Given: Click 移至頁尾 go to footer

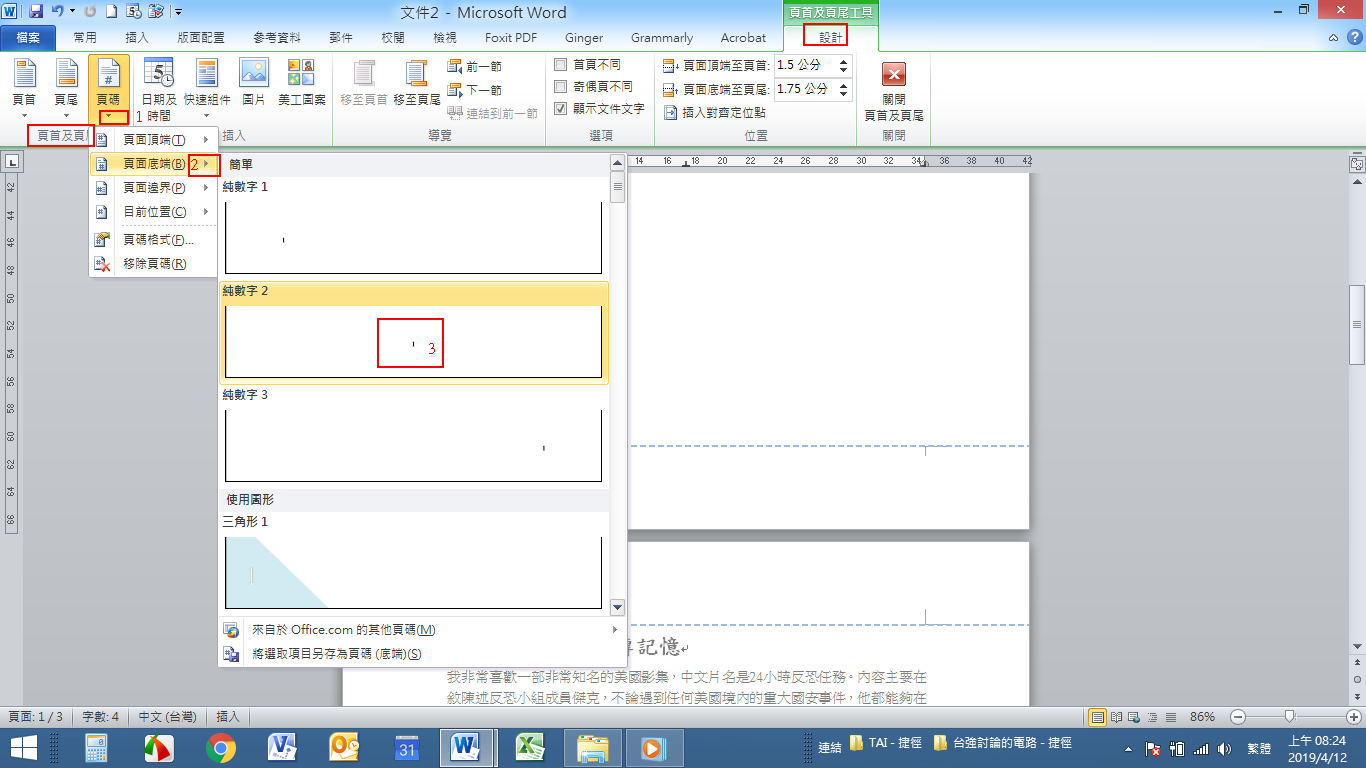Looking at the screenshot, I should point(417,82).
